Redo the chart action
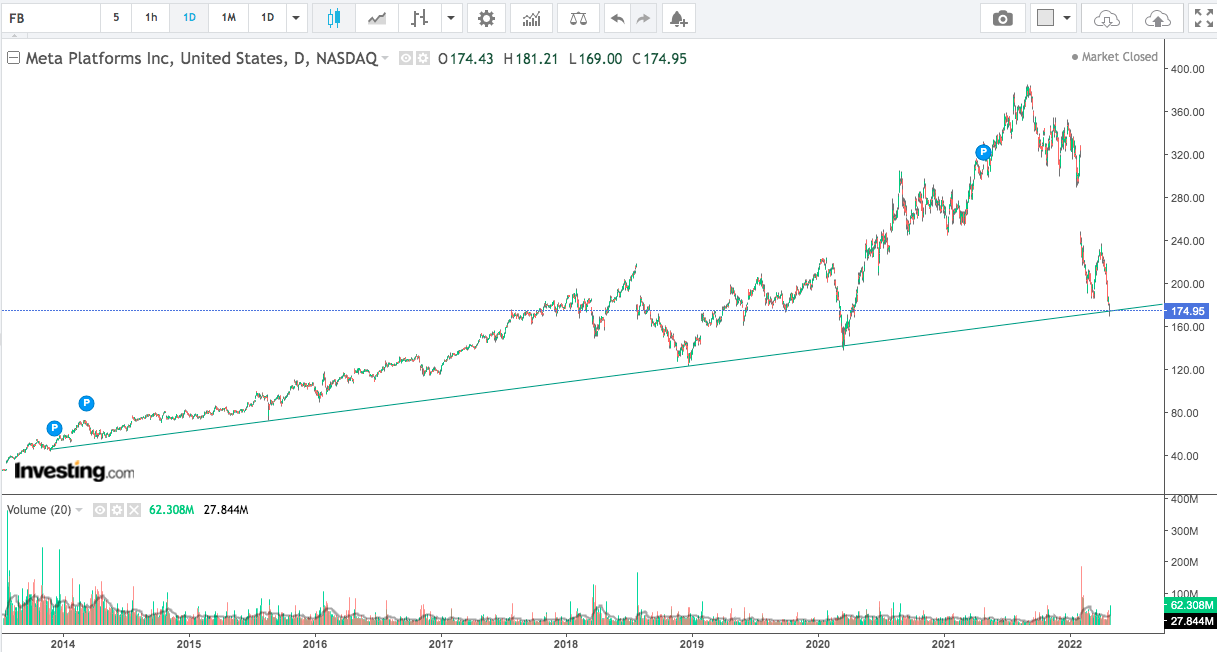Screen dimensions: 1217x652 coord(643,18)
